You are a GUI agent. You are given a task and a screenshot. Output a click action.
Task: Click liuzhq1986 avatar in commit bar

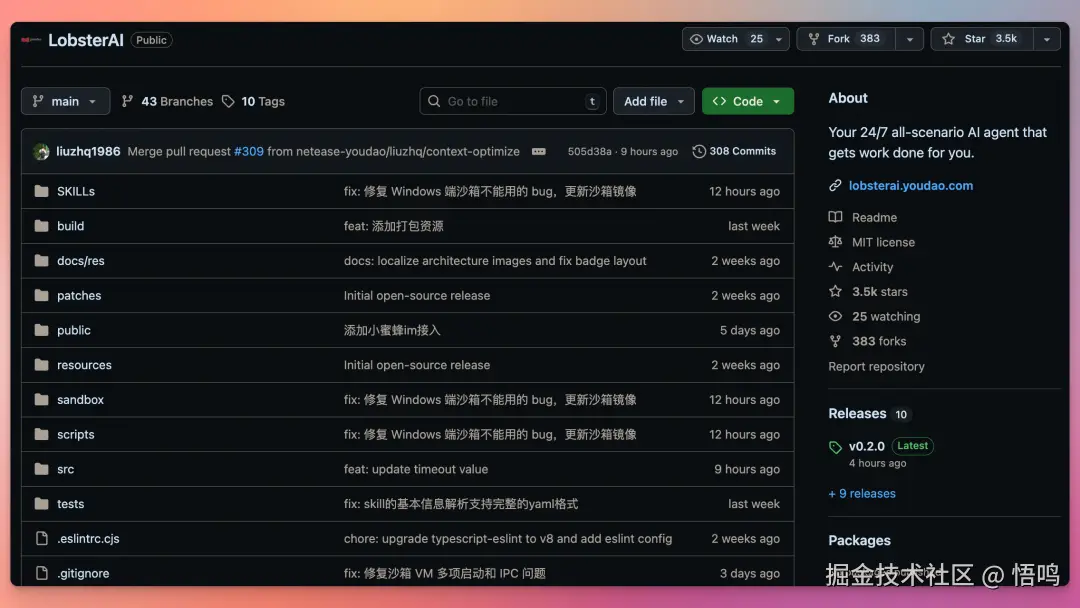[x=41, y=151]
